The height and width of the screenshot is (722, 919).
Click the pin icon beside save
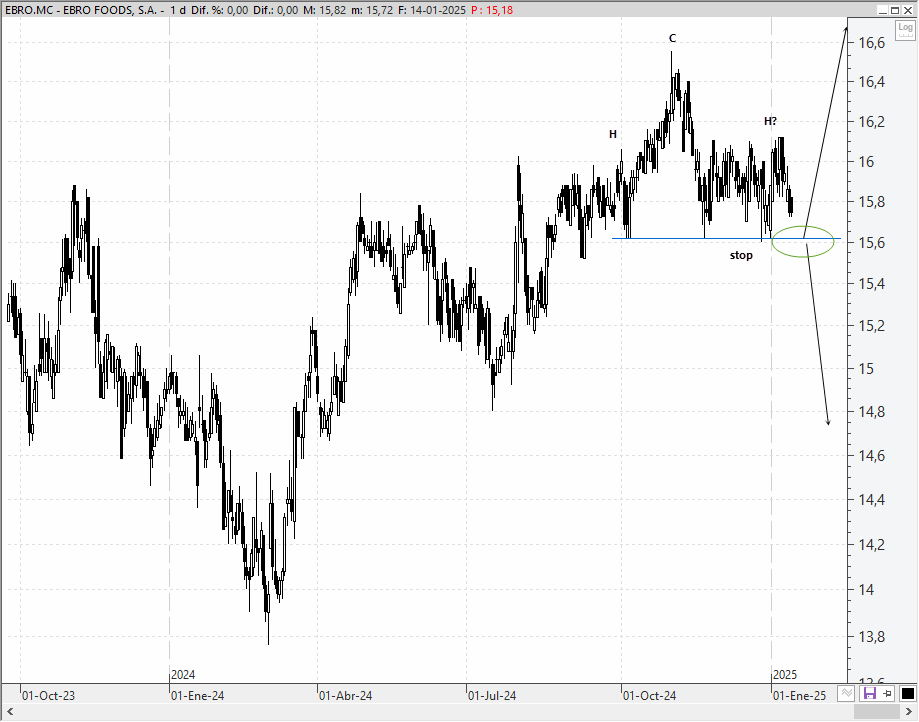click(888, 693)
